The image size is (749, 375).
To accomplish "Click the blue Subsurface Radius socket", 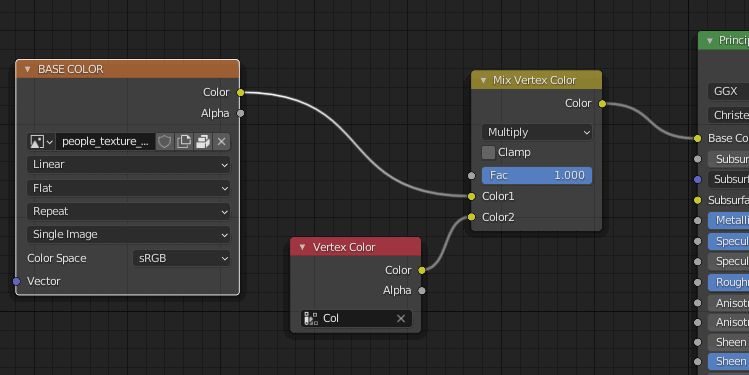I will (697, 180).
